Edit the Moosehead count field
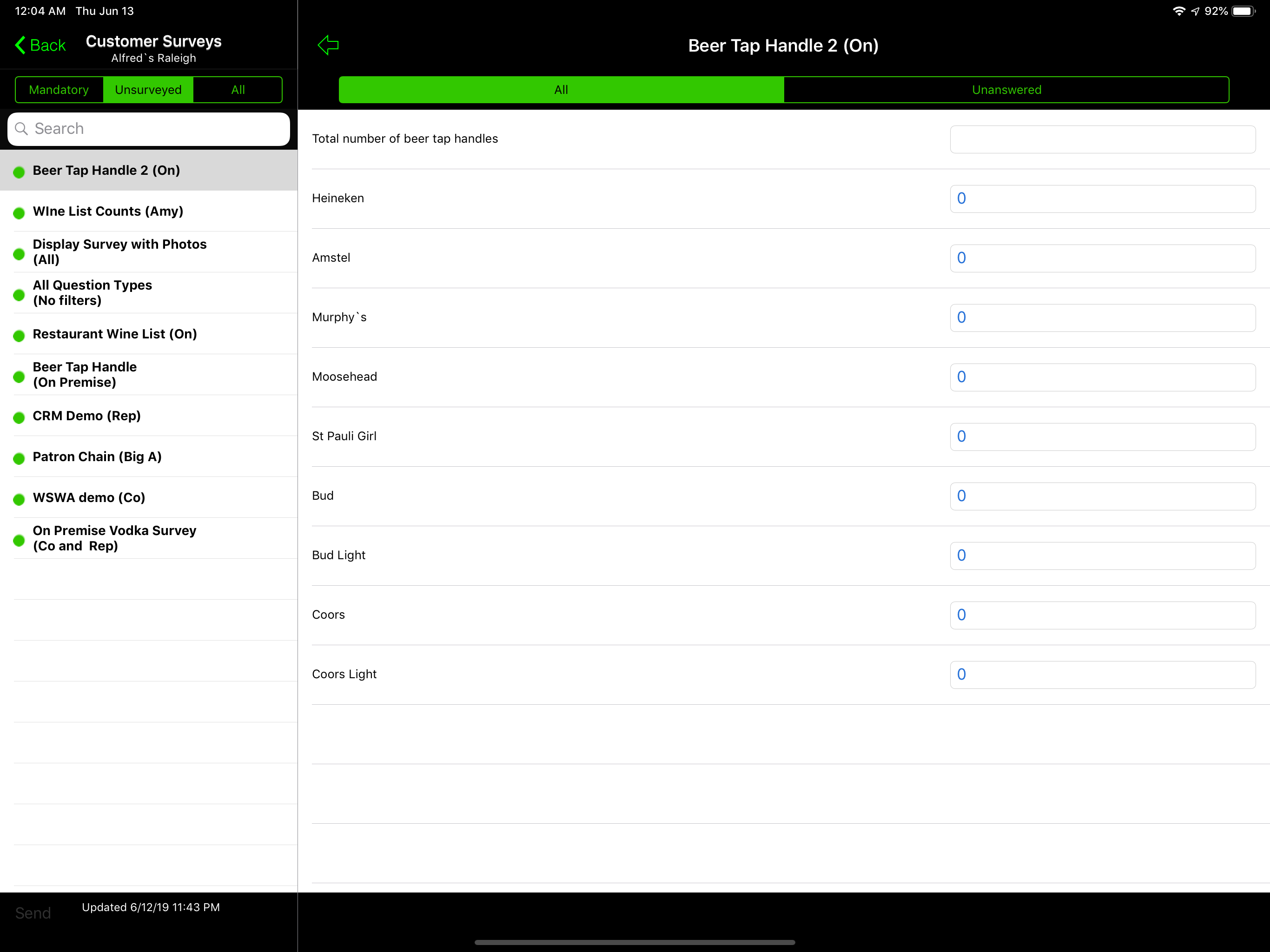The width and height of the screenshot is (1270, 952). click(1102, 377)
